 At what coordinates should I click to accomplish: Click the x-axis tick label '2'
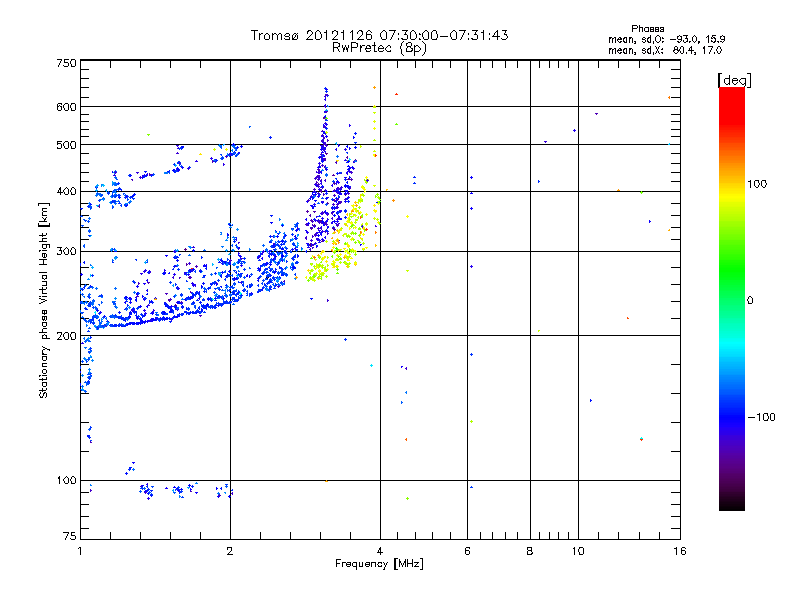pos(230,551)
